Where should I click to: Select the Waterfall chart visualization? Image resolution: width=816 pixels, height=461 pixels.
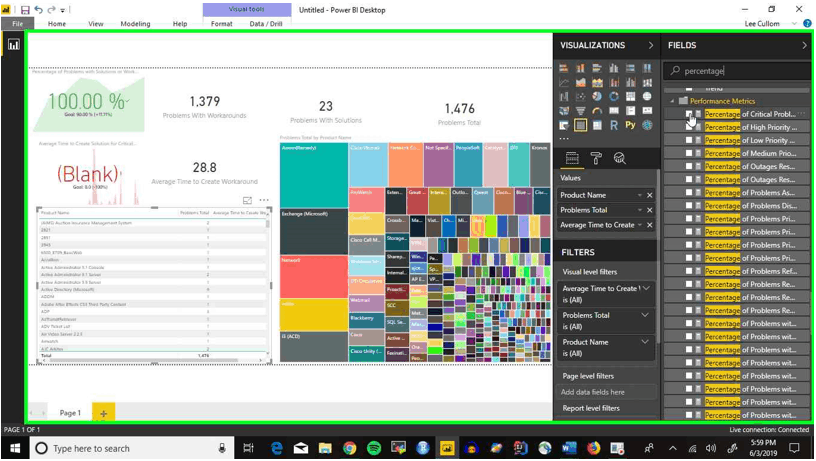[564, 96]
